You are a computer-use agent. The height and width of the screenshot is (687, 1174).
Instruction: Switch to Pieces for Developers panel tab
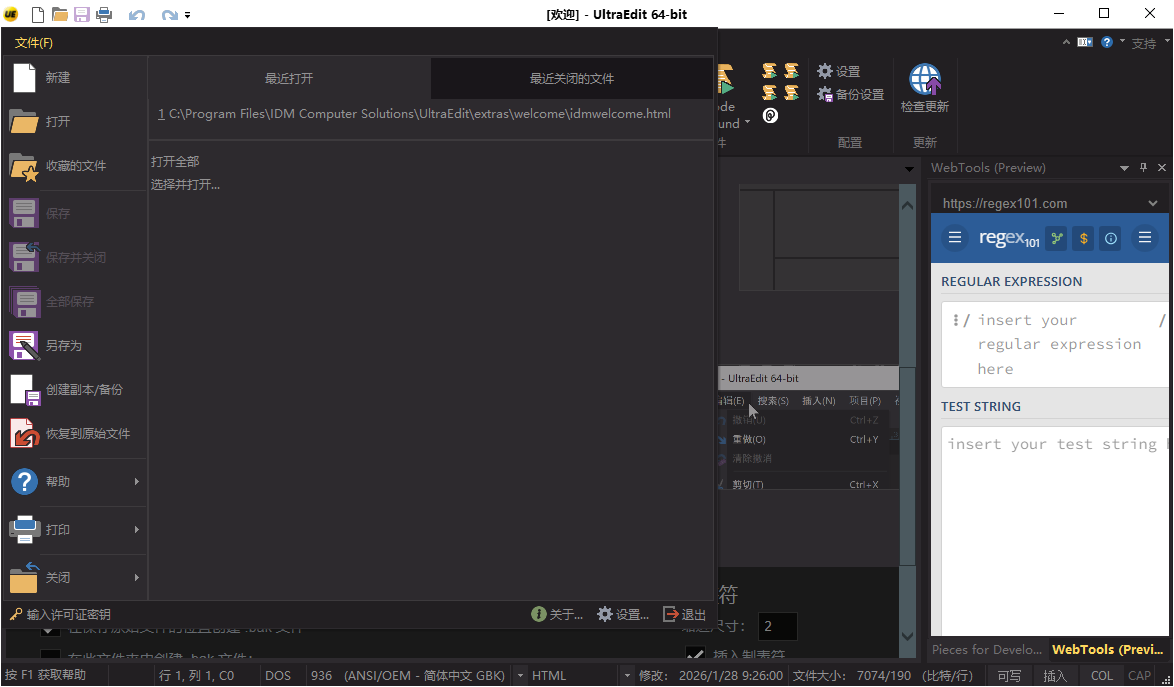[986, 650]
